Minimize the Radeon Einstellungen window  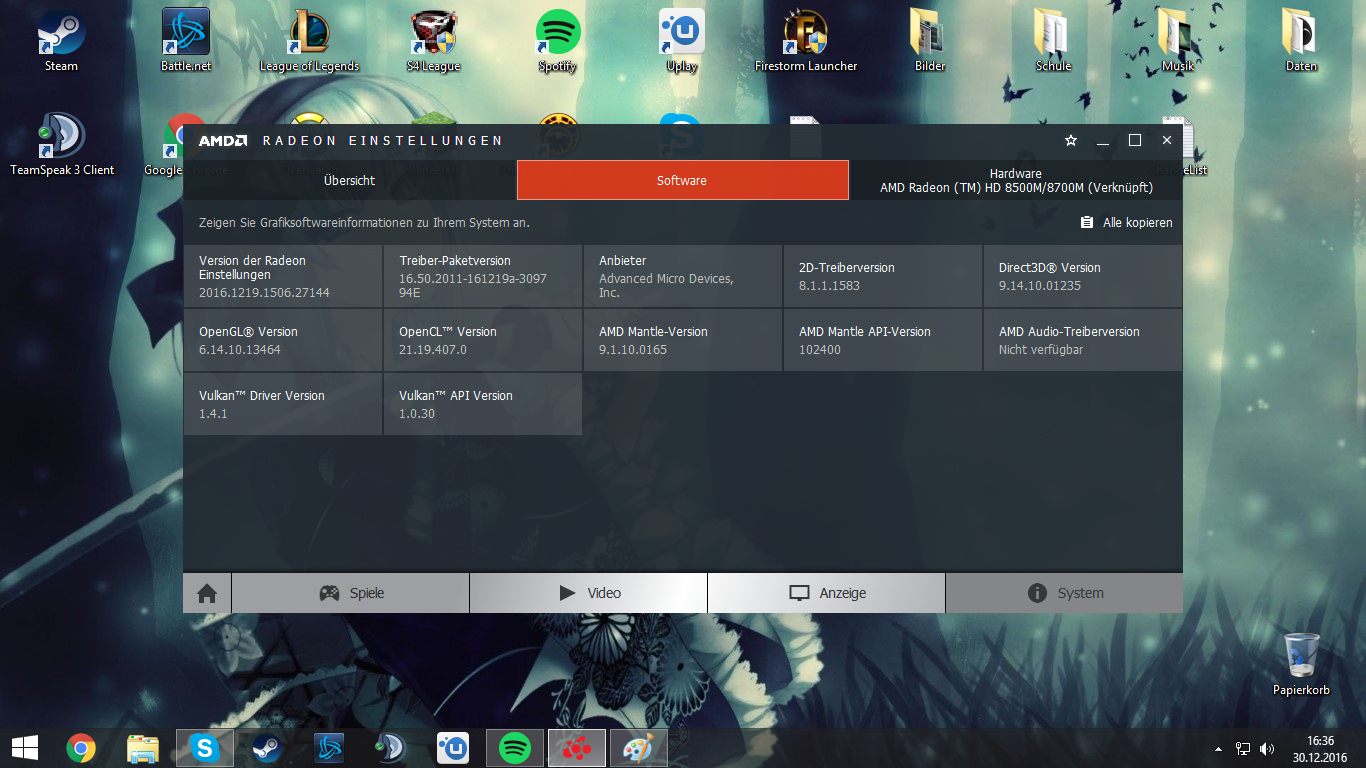pos(1103,141)
